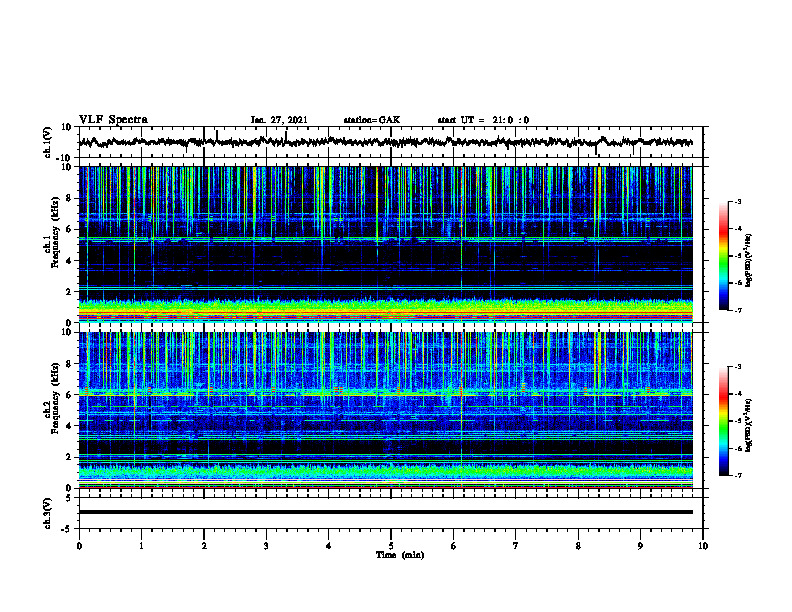The image size is (792, 612).
Task: Click the time axis tick label '8'
Action: 578,546
